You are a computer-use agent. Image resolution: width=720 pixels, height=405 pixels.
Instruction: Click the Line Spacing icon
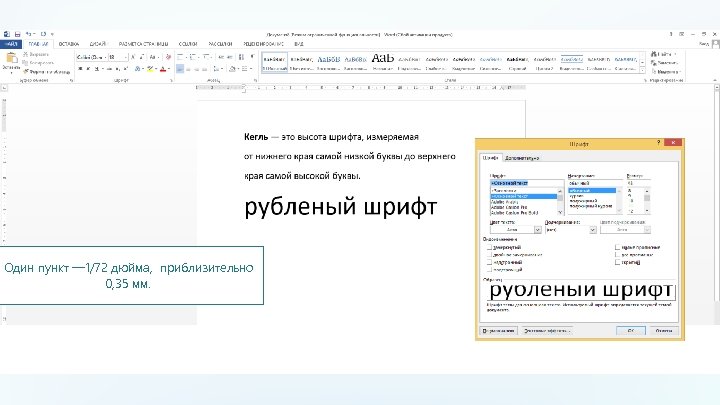click(217, 69)
